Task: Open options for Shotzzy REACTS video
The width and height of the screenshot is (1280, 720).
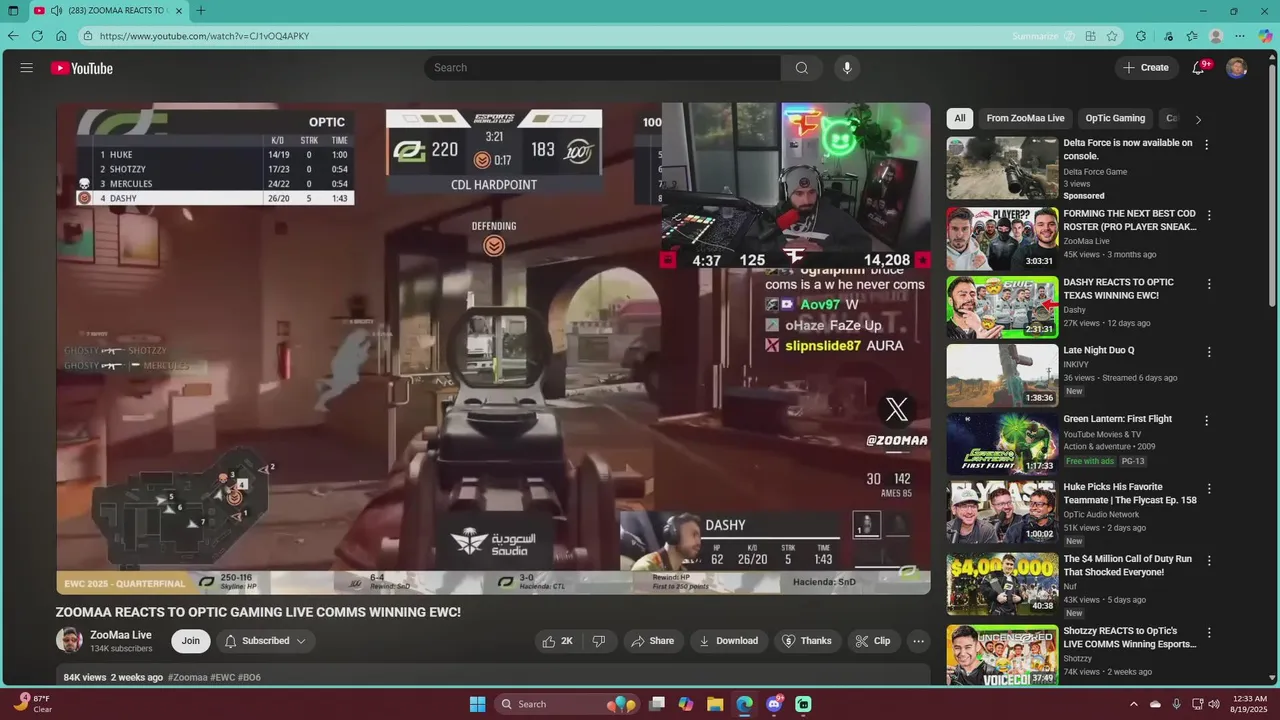Action: point(1209,632)
